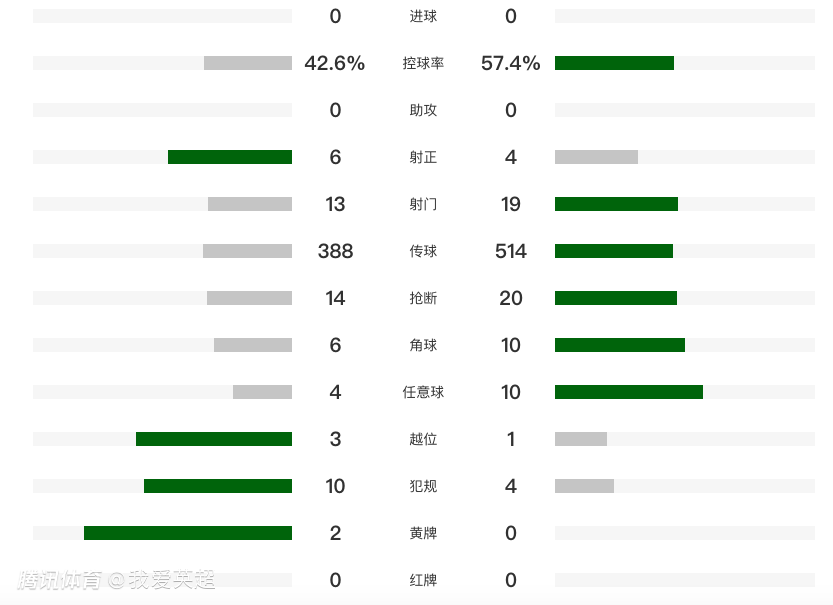Click the 犯规 fouls label
Image resolution: width=833 pixels, height=605 pixels.
423,486
